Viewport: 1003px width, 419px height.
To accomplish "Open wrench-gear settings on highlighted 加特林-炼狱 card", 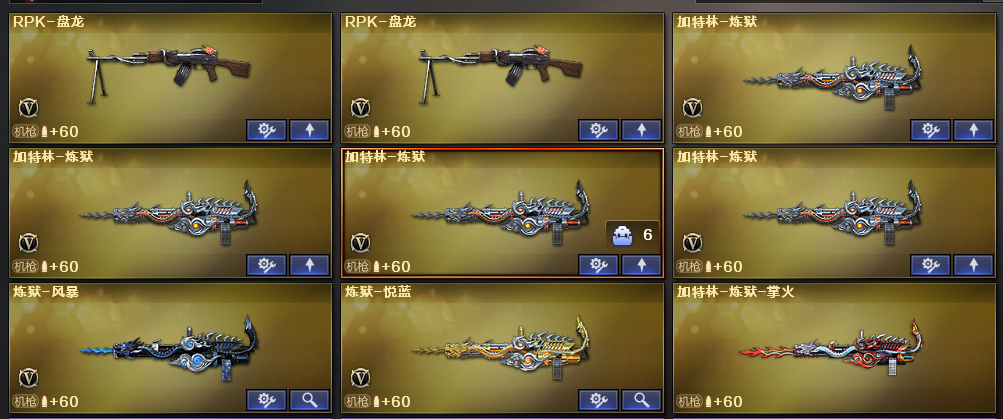I will tap(598, 265).
